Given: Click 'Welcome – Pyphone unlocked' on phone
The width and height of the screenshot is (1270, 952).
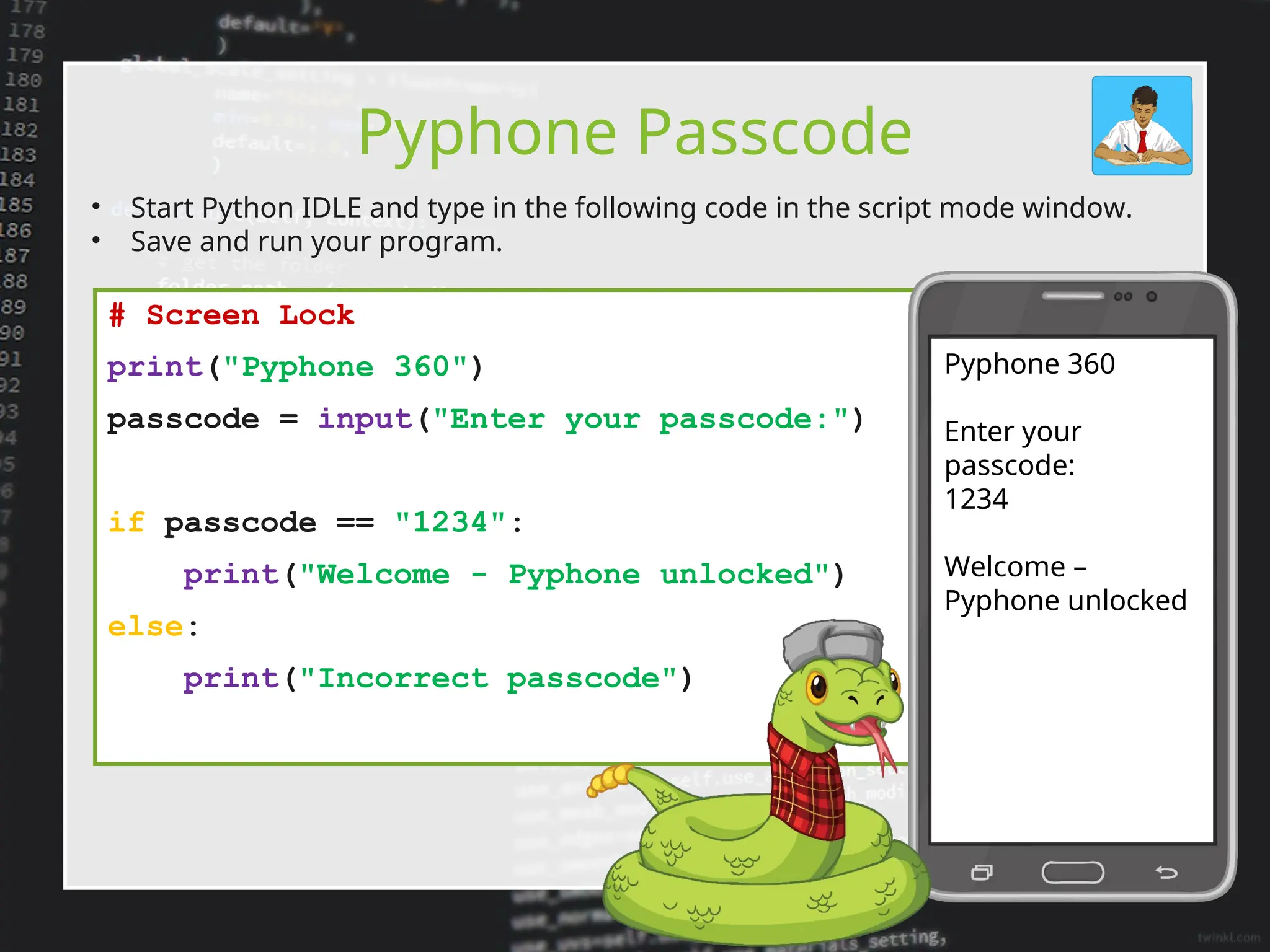Looking at the screenshot, I should (x=1065, y=583).
